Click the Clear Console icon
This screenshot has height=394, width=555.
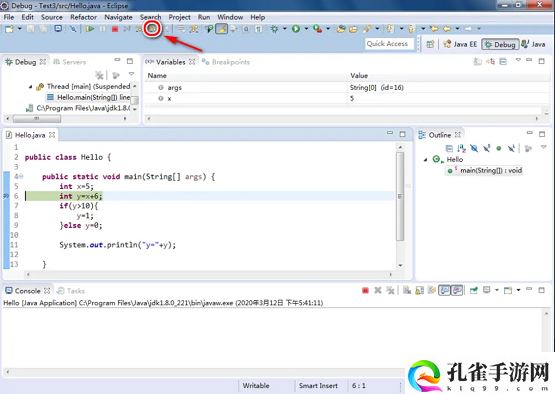(x=407, y=291)
